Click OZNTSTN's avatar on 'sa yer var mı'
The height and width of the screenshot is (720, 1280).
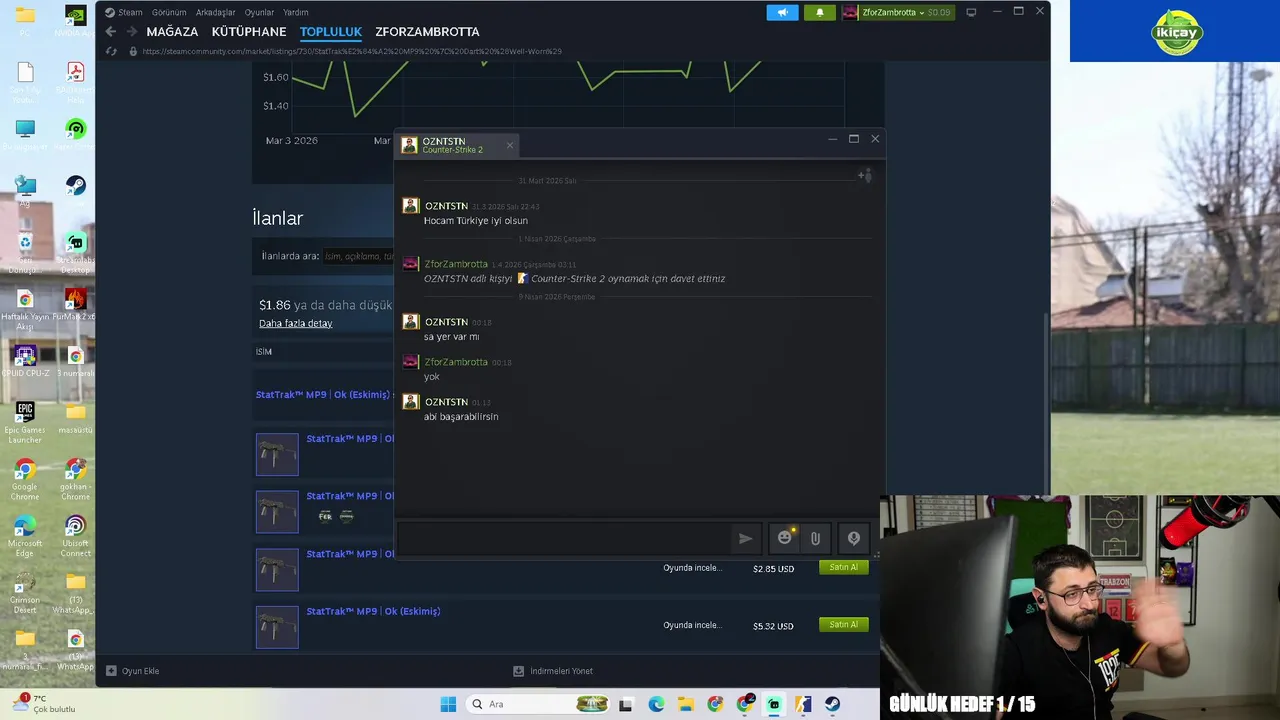click(410, 322)
